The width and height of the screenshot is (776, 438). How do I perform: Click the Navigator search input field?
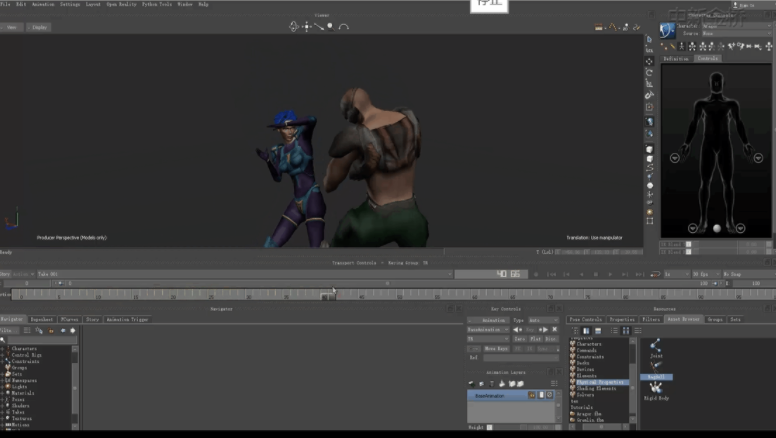point(42,340)
